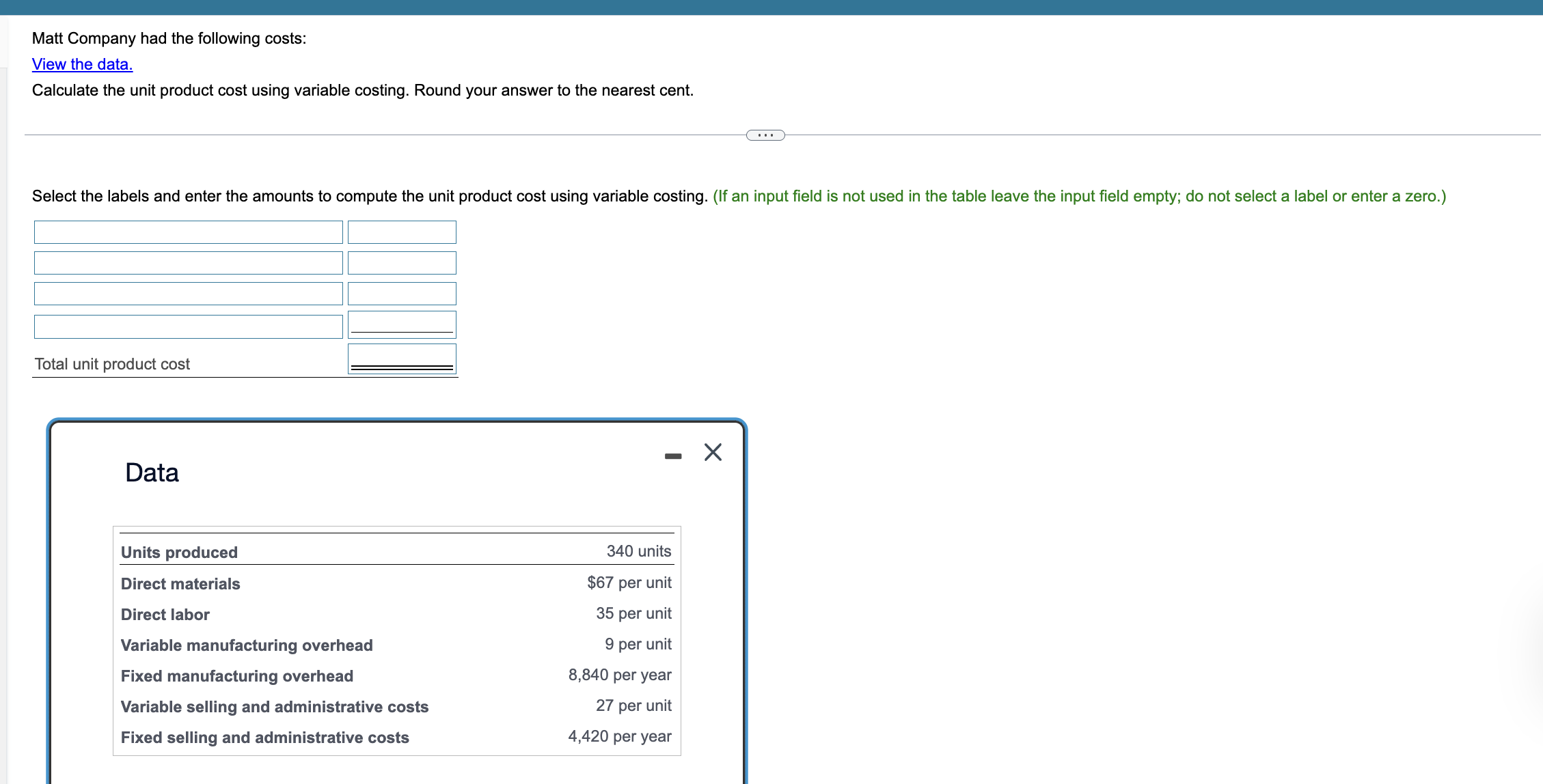Click the Variable manufacturing overhead row
1543x784 pixels.
(x=247, y=645)
